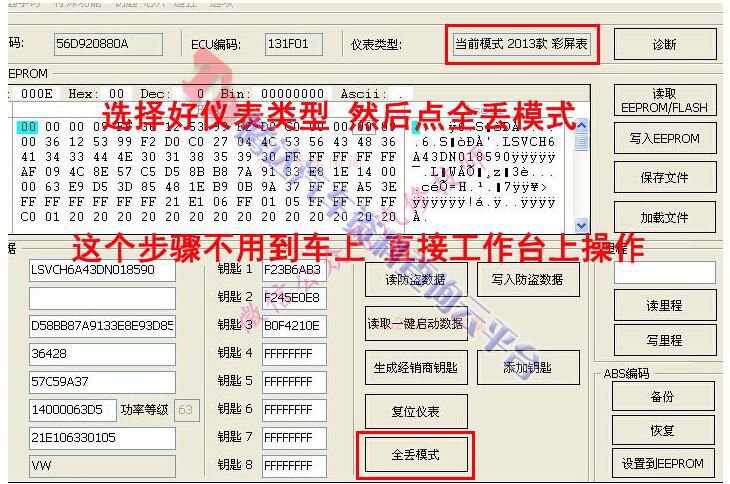The height and width of the screenshot is (484, 730).
Task: Click the ABS编码 恢复 button
Action: pos(663,430)
